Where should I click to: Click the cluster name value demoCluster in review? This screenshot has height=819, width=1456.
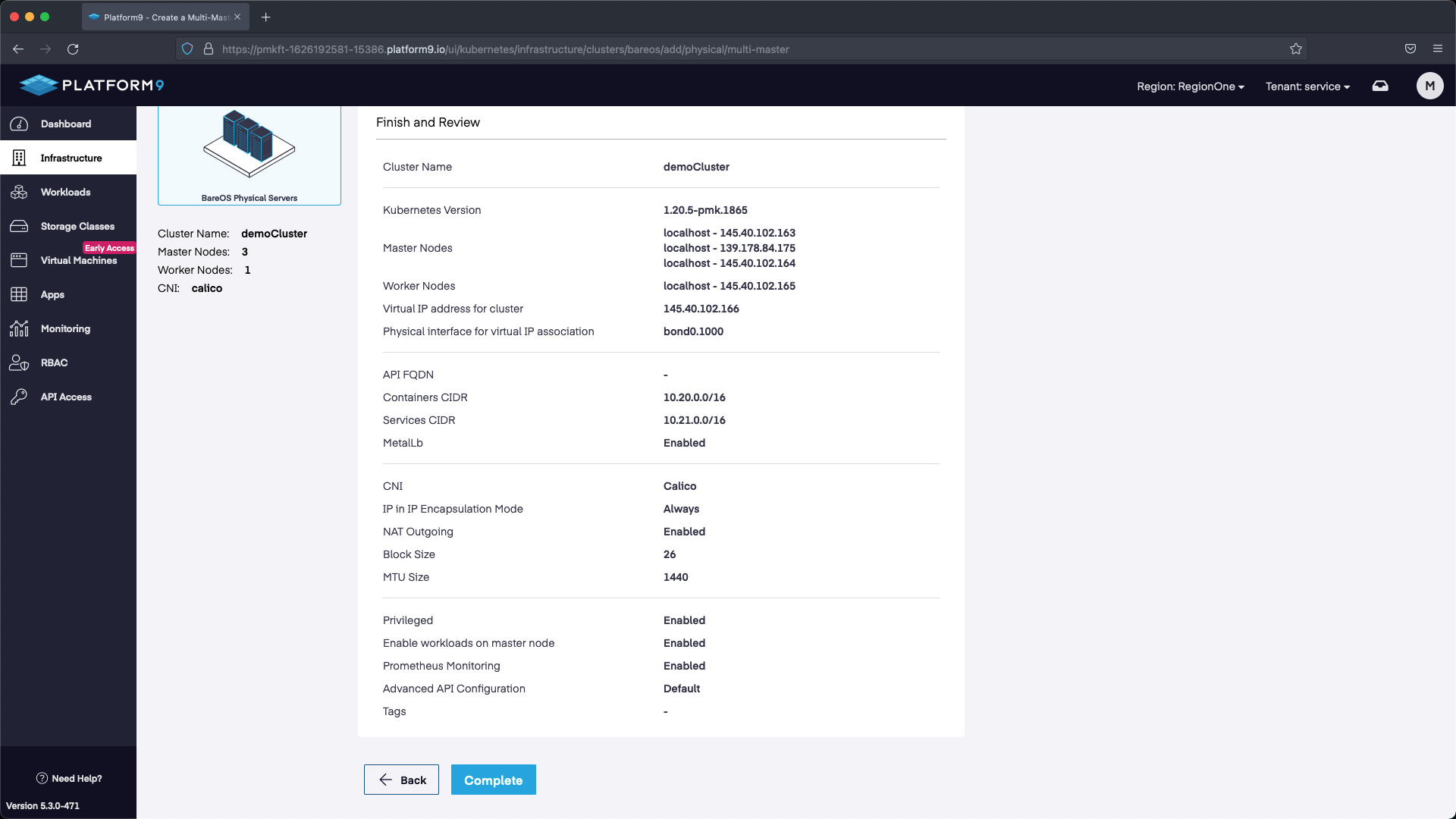tap(696, 167)
